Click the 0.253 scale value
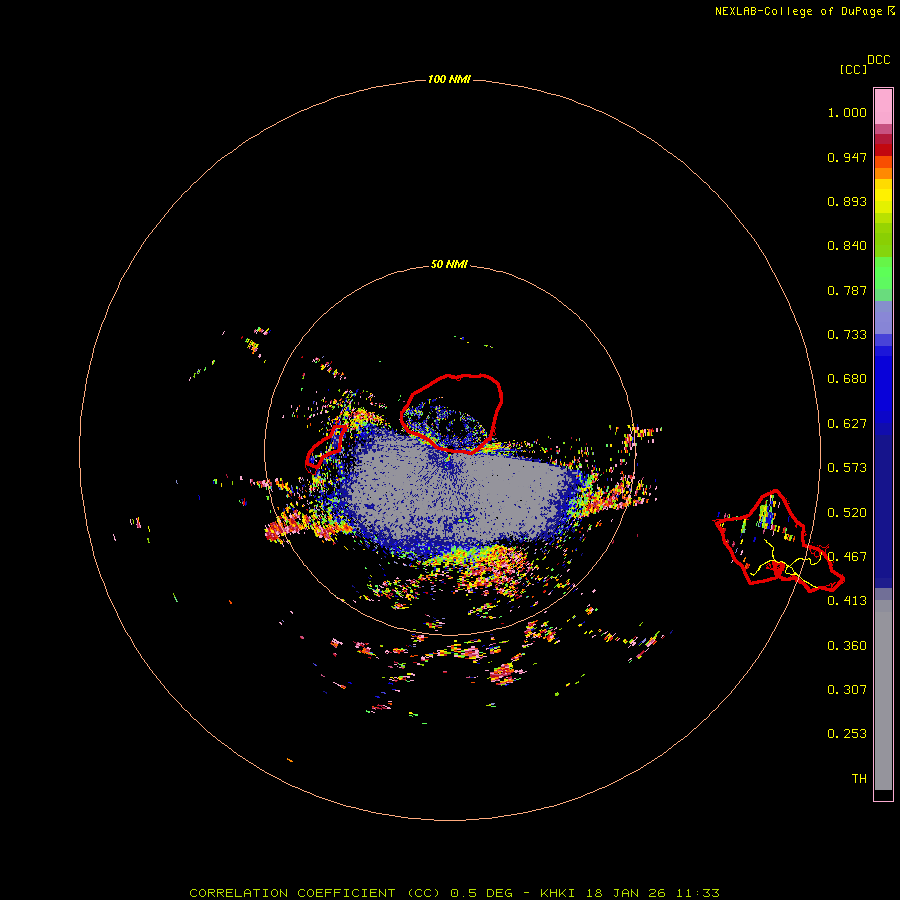This screenshot has width=900, height=900. 847,734
